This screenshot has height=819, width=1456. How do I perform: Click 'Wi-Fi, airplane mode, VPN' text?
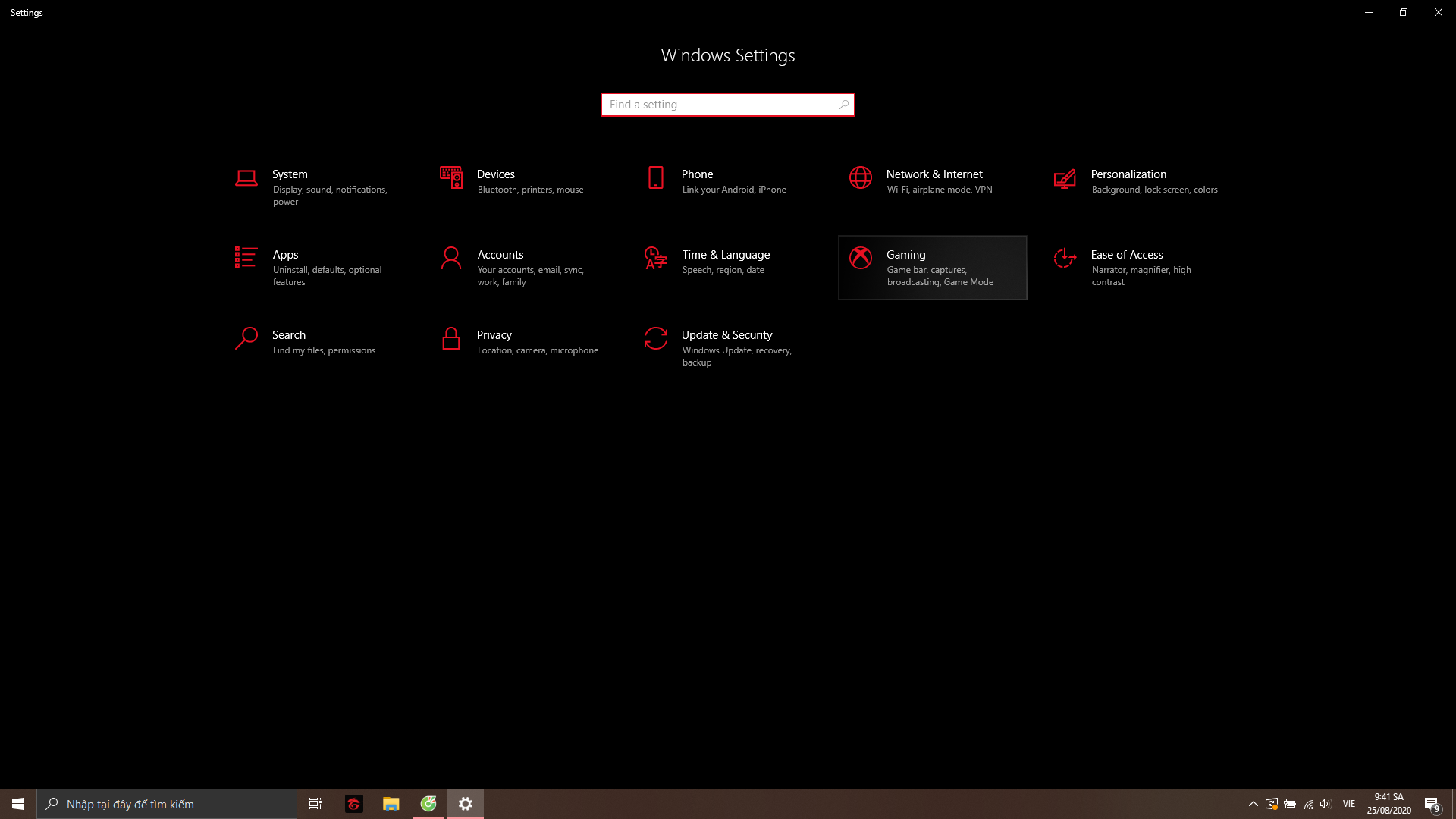(x=940, y=190)
